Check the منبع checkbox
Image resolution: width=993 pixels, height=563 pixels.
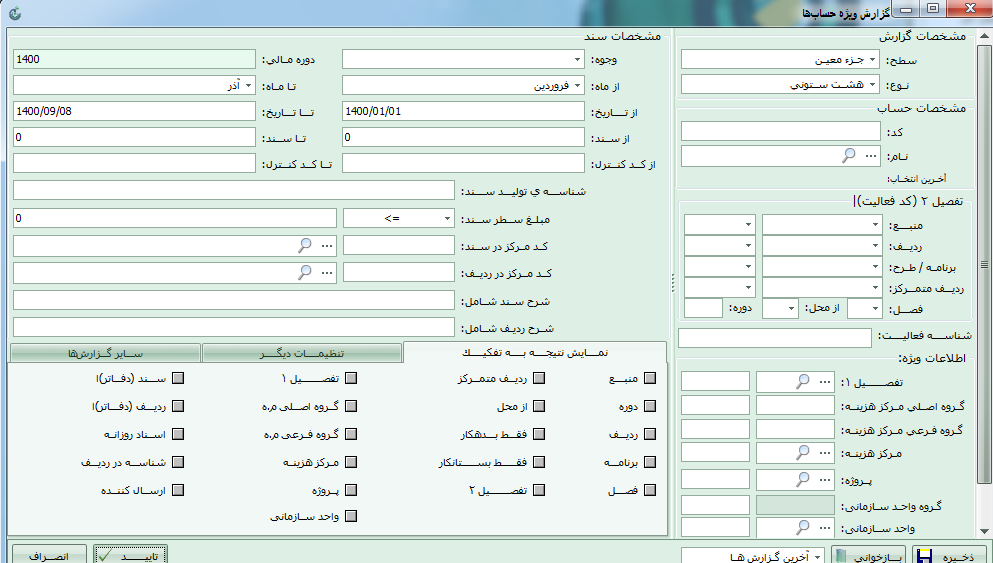point(650,378)
